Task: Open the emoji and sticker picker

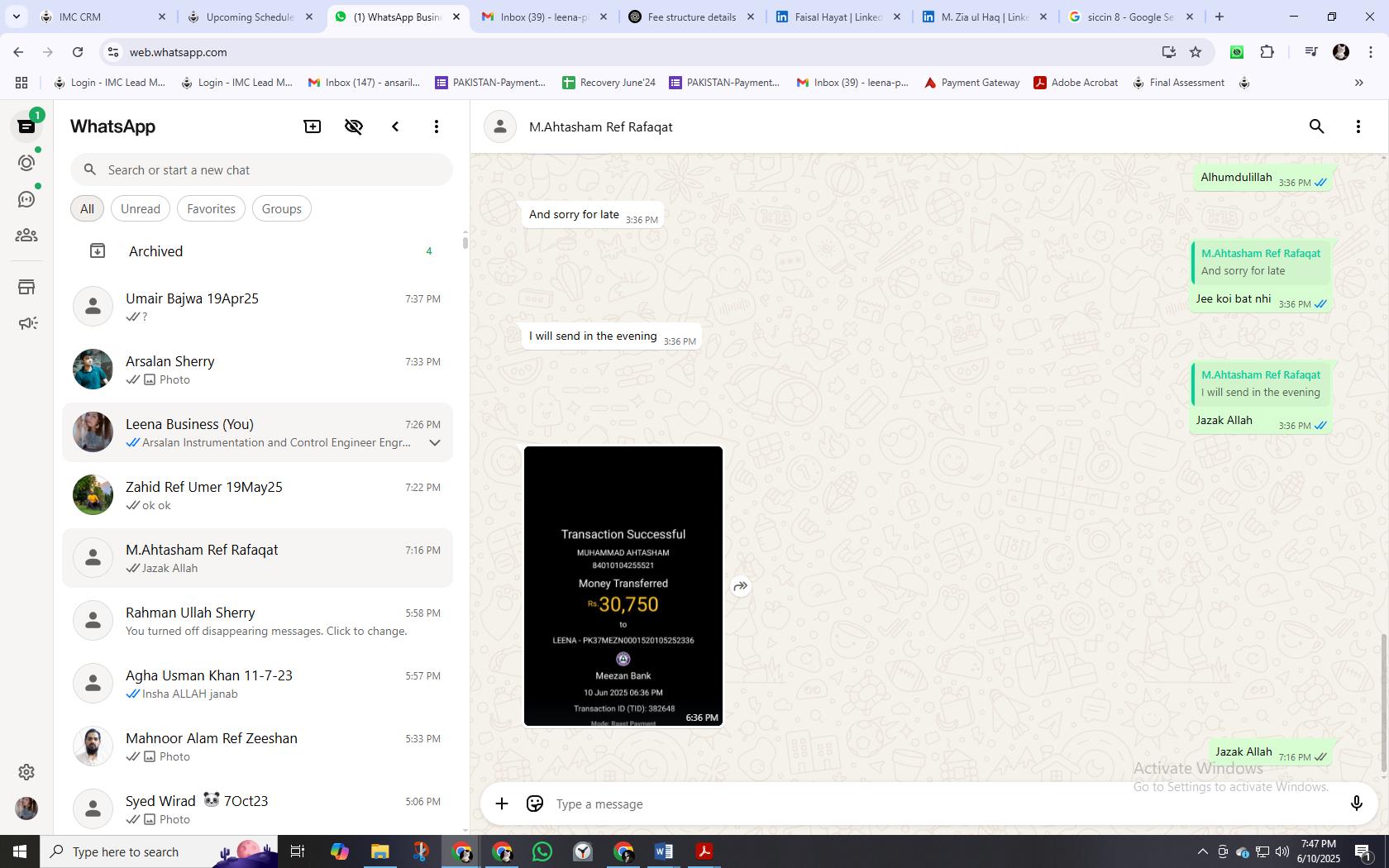Action: tap(535, 804)
